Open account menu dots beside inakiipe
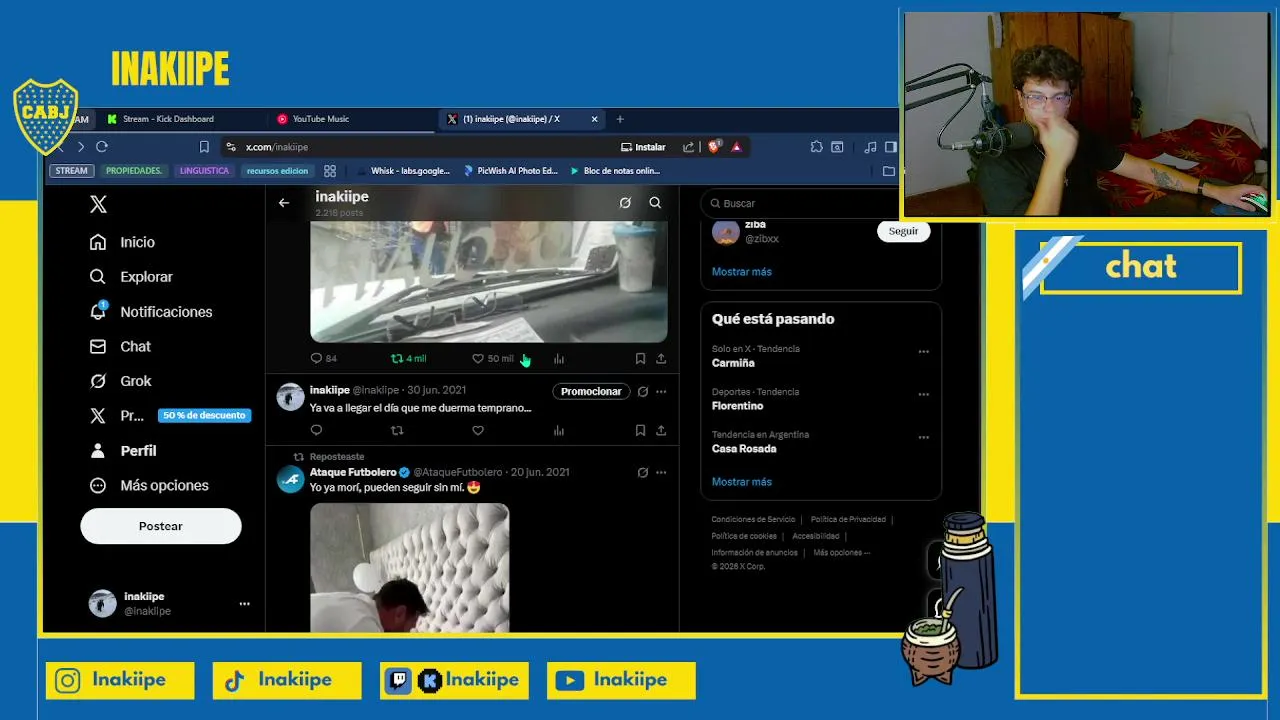 [x=244, y=604]
